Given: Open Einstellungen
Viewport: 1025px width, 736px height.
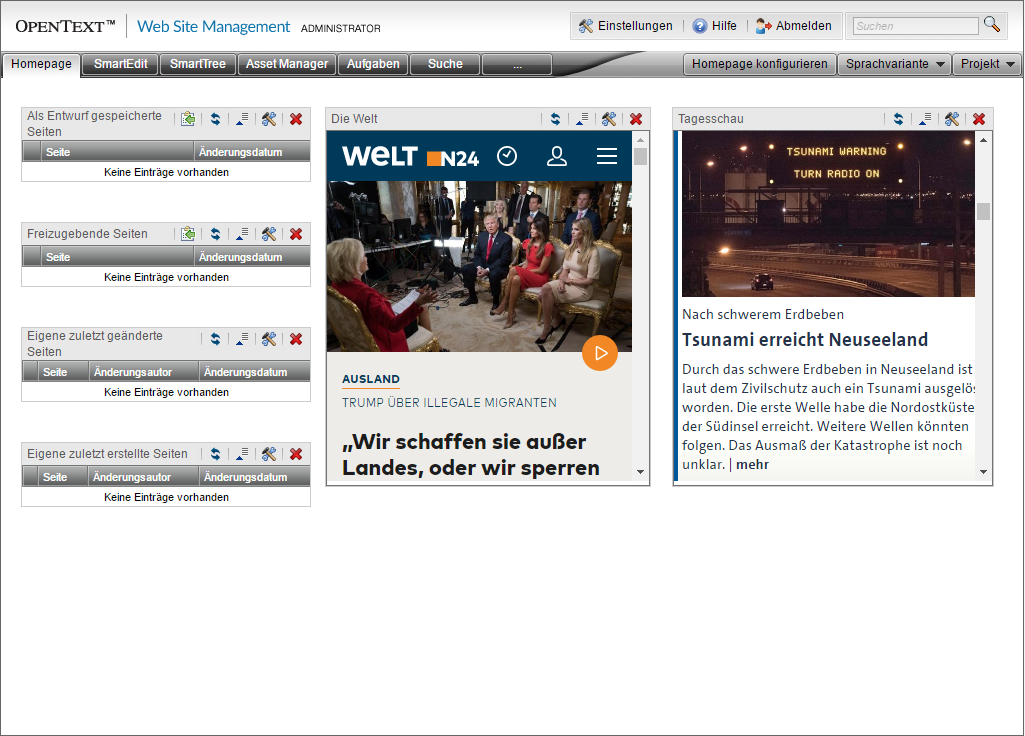Looking at the screenshot, I should 626,26.
